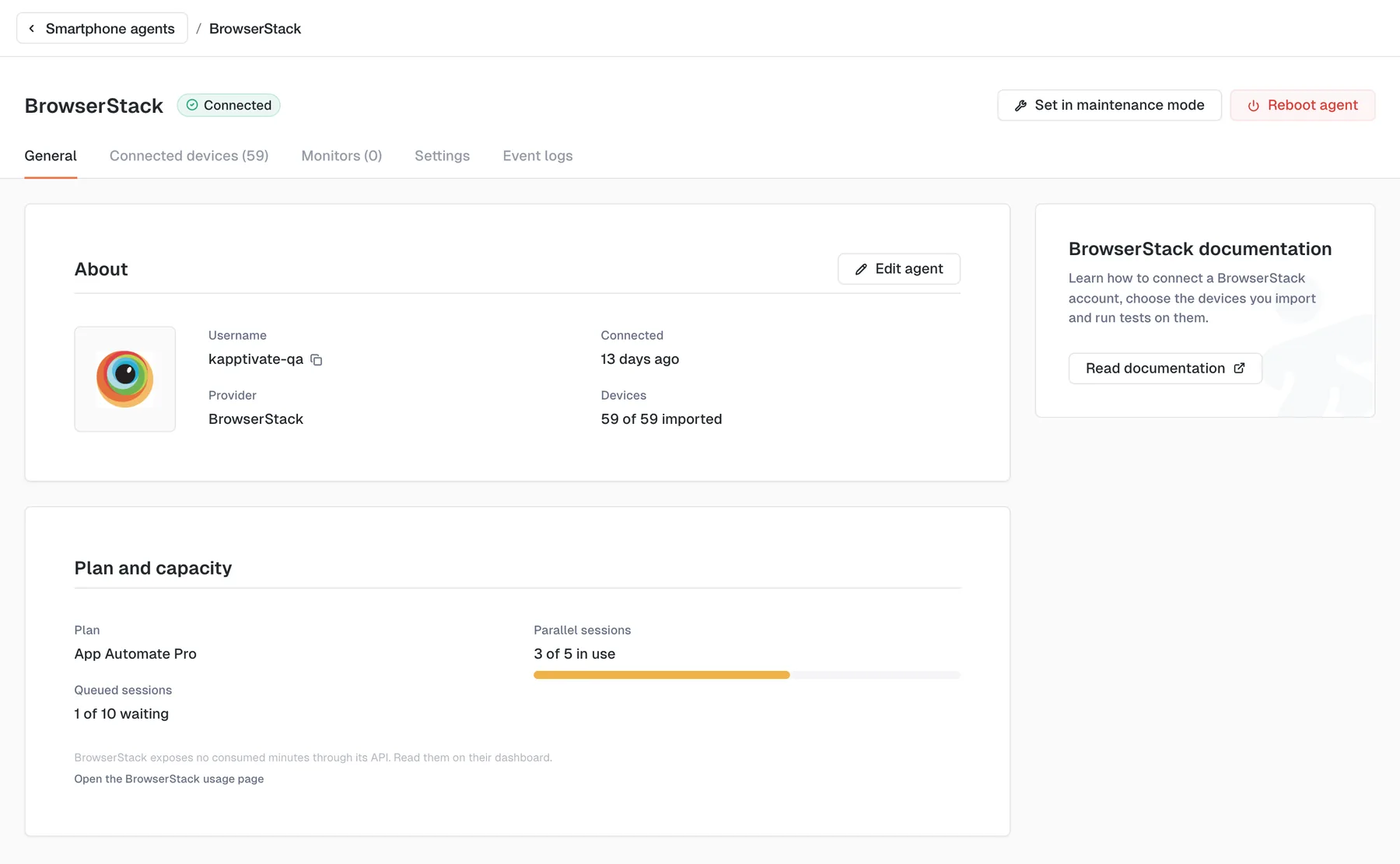Screen dimensions: 1400x864
Task: Click the BrowserStack page title
Action: (94, 106)
